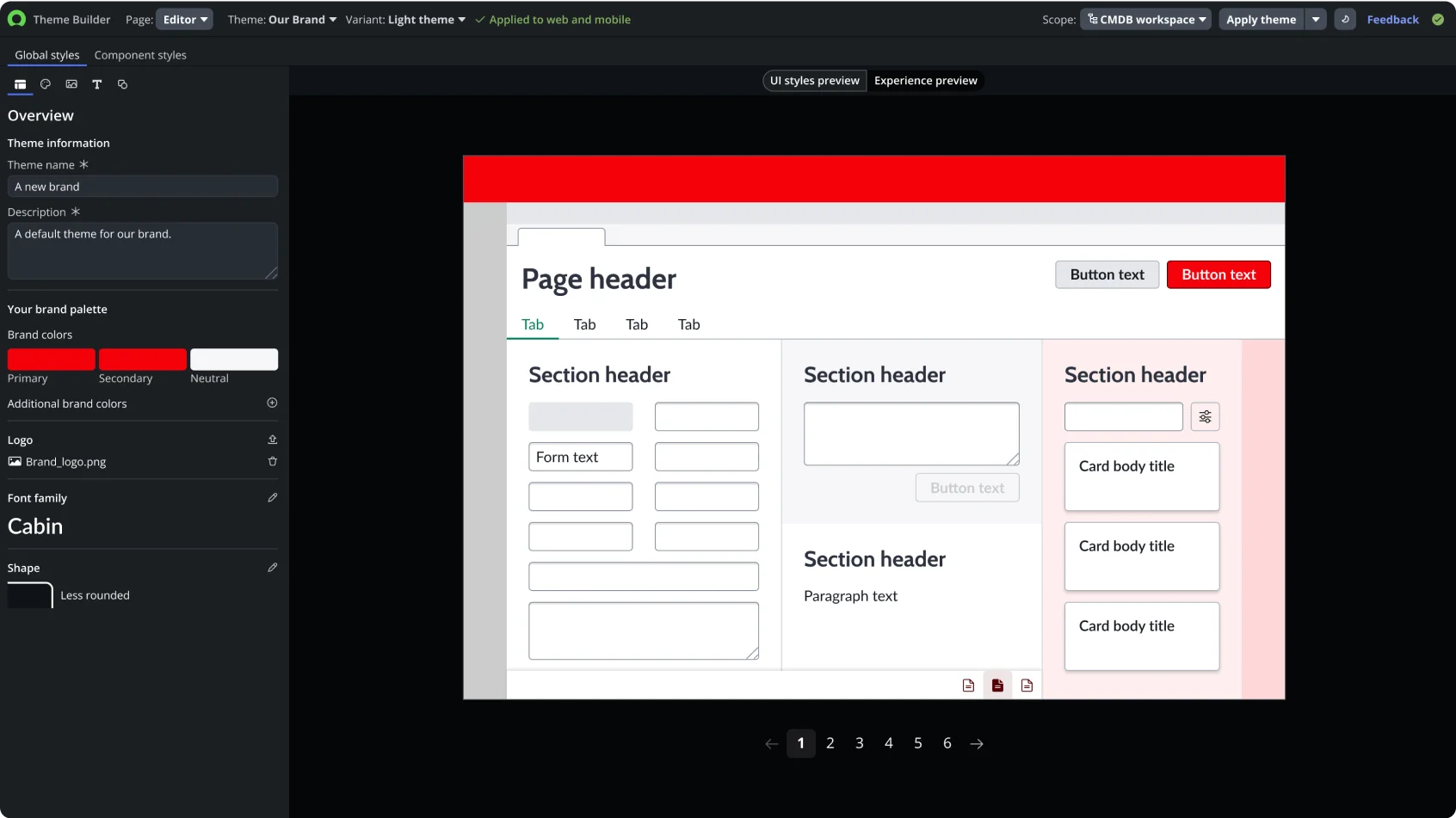Click the Applied to web and mobile status
The image size is (1456, 818).
click(x=552, y=19)
